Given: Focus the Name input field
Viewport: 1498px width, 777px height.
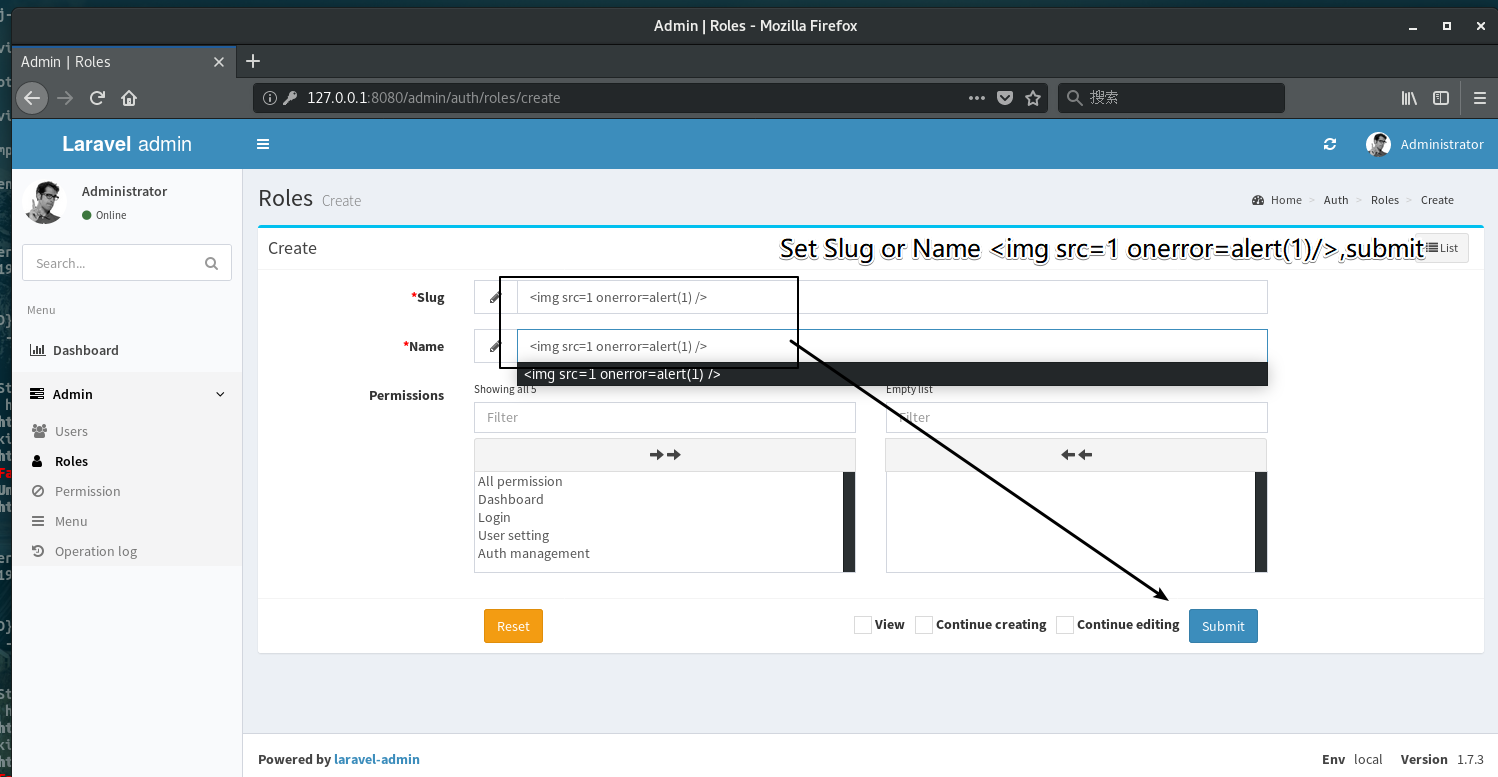Looking at the screenshot, I should click(x=892, y=346).
